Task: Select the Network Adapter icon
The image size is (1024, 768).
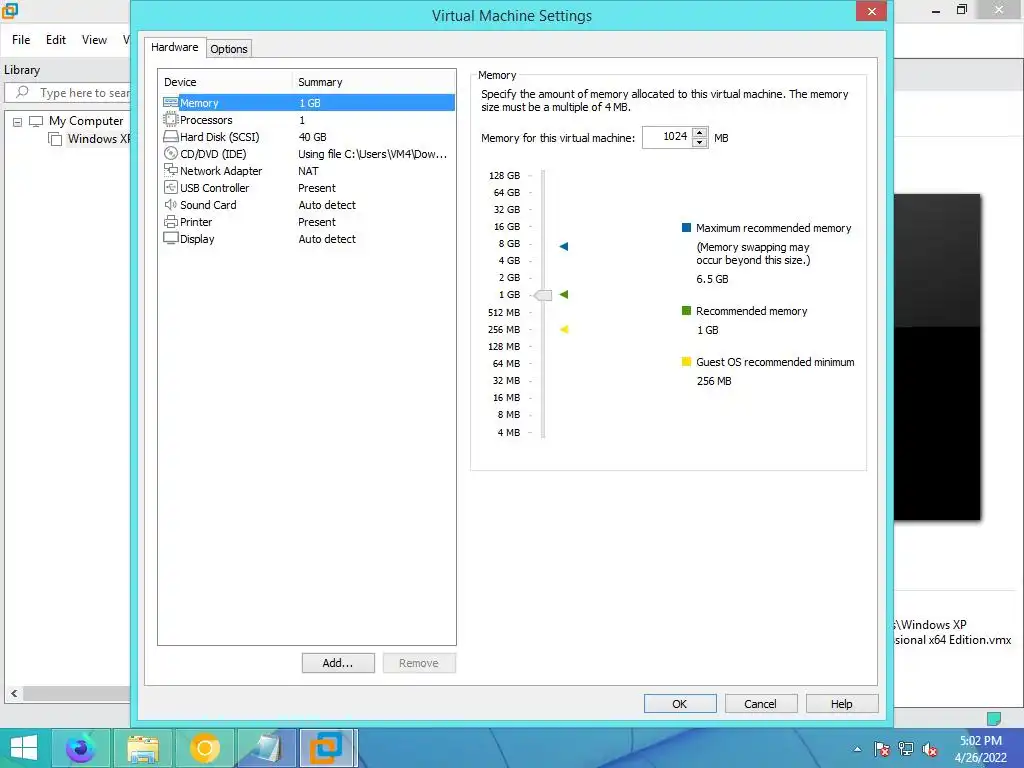Action: [x=170, y=170]
